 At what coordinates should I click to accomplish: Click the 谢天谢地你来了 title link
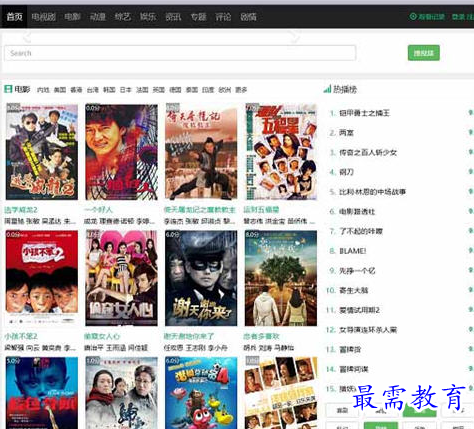click(189, 336)
